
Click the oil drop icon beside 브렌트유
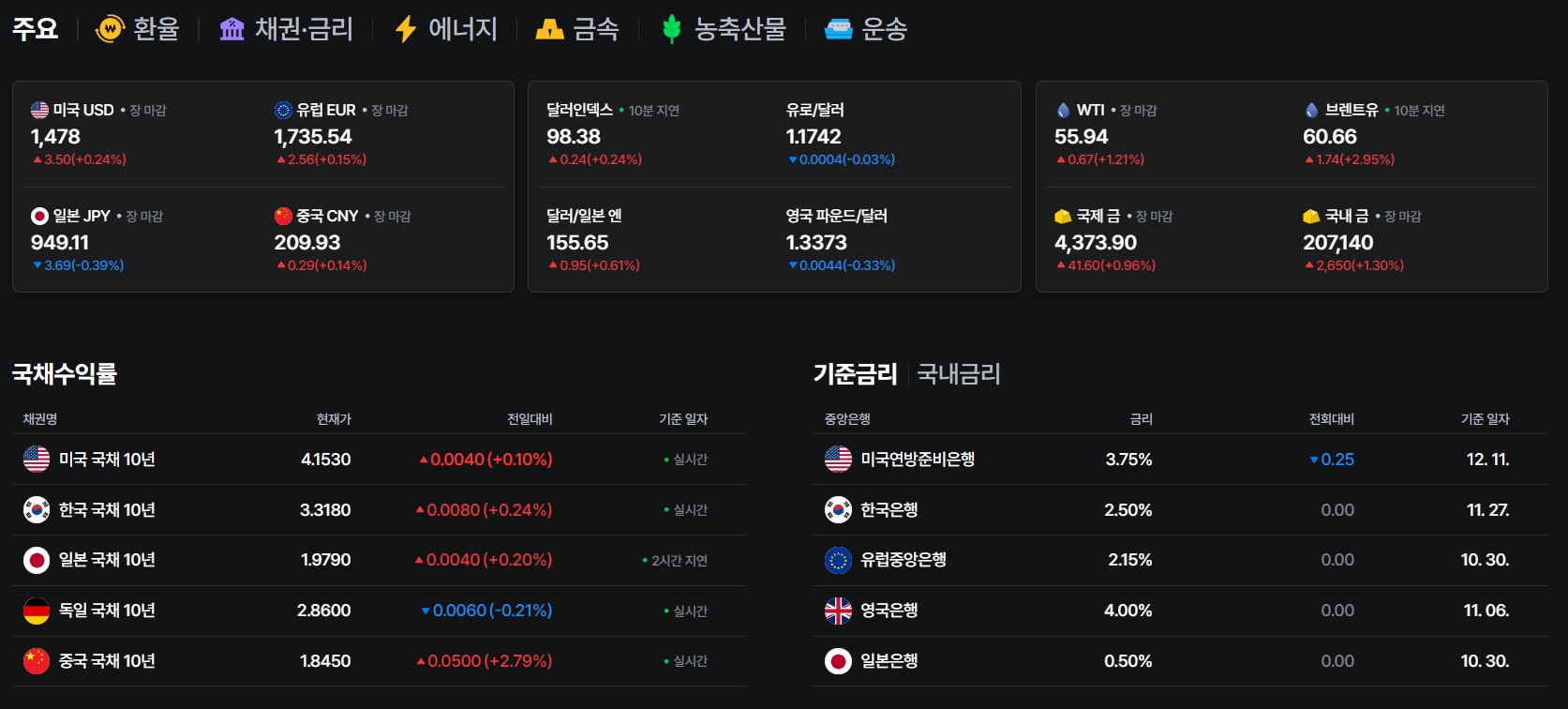pyautogui.click(x=1311, y=110)
